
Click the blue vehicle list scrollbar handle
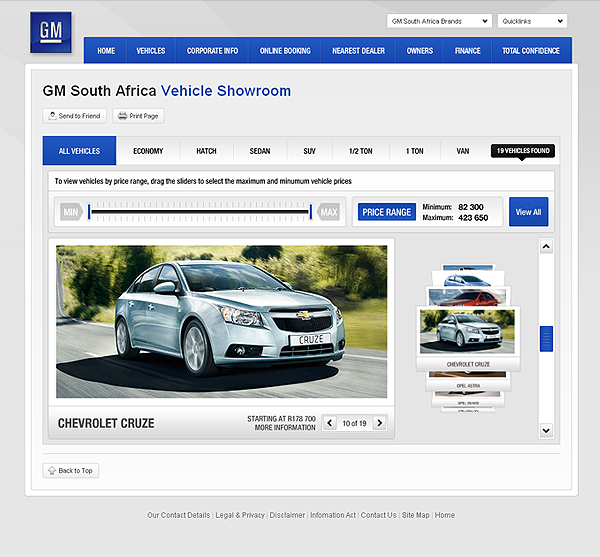click(546, 339)
